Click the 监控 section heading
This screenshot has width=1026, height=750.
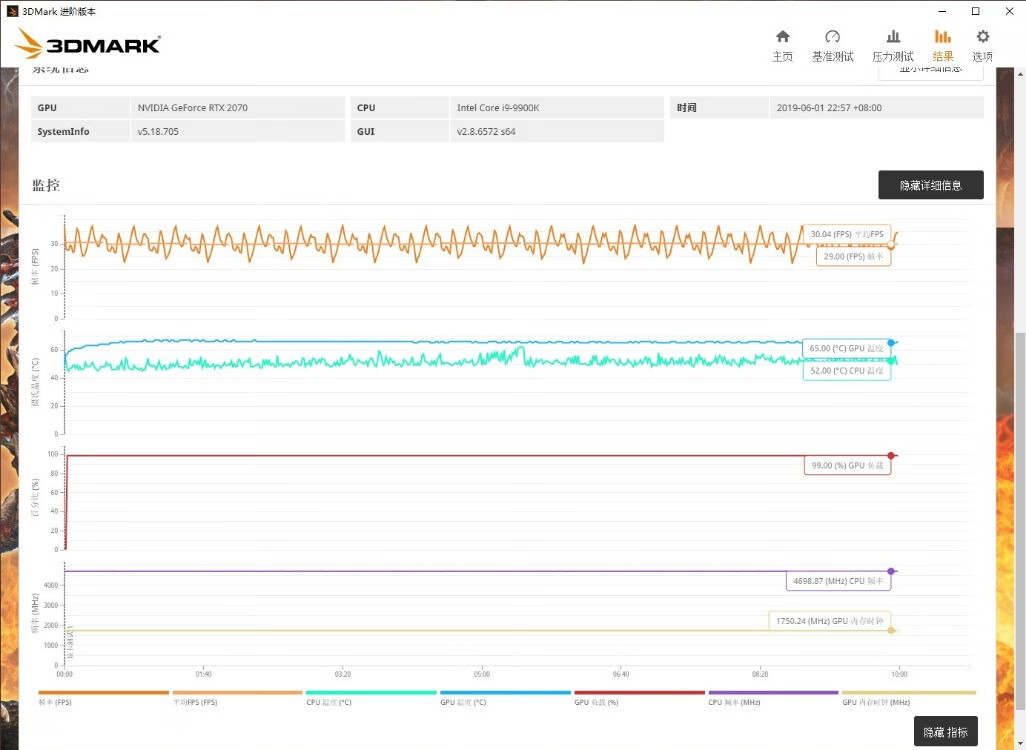[46, 185]
